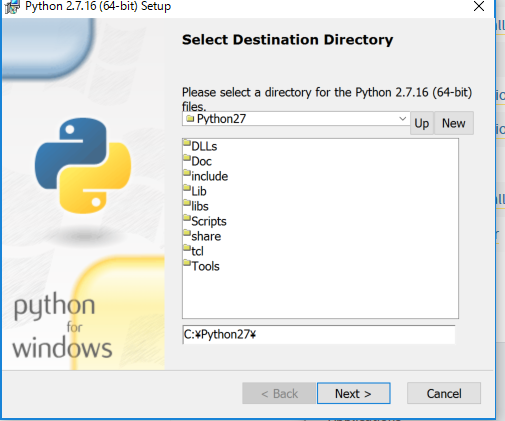Click the Cancel button
This screenshot has width=505, height=421.
pos(444,393)
